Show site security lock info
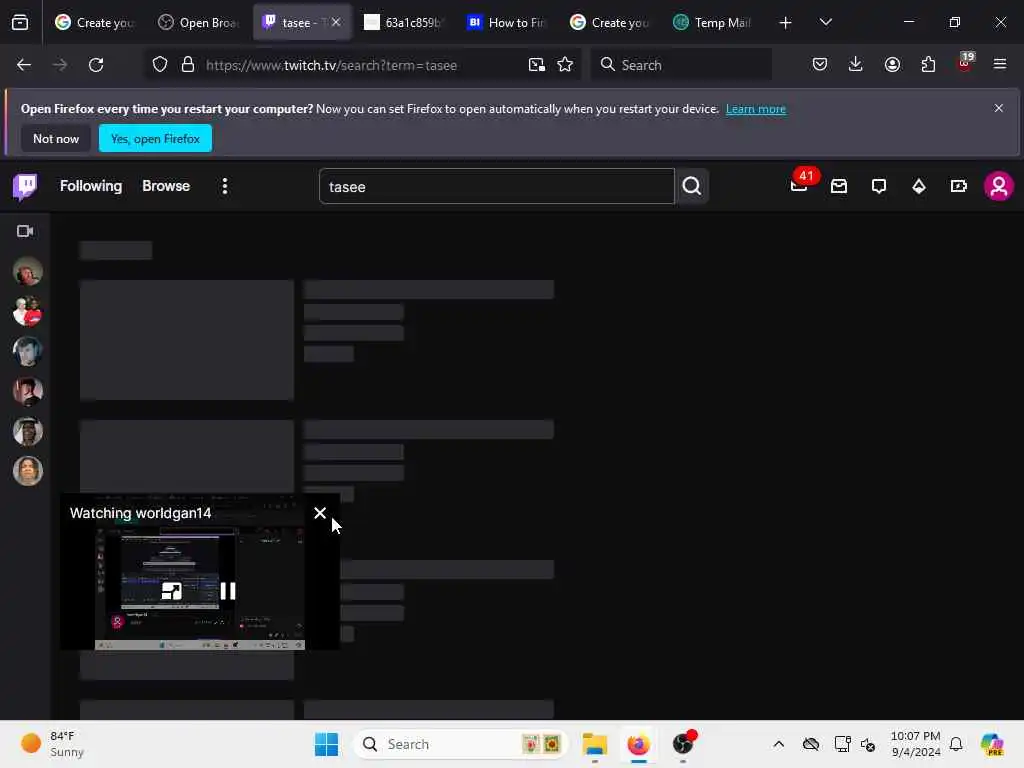 click(188, 65)
